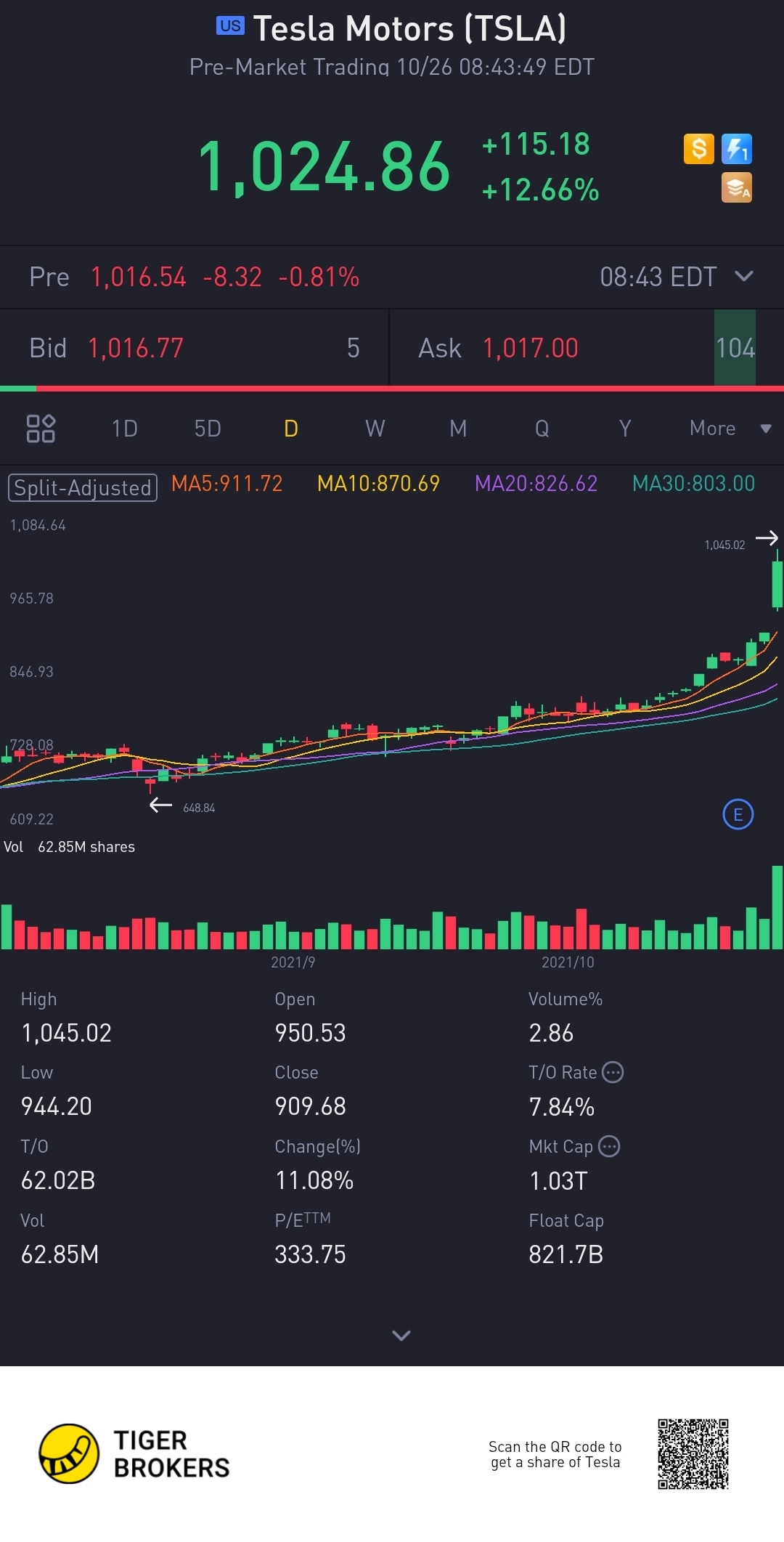Tap the +12.66% change value
The width and height of the screenshot is (784, 1542).
(541, 190)
